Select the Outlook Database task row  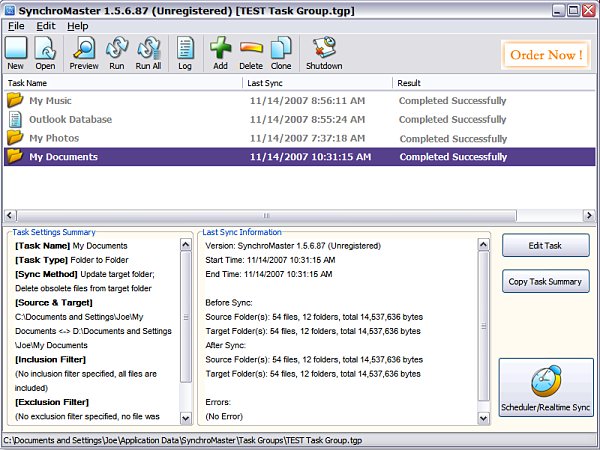(300, 119)
